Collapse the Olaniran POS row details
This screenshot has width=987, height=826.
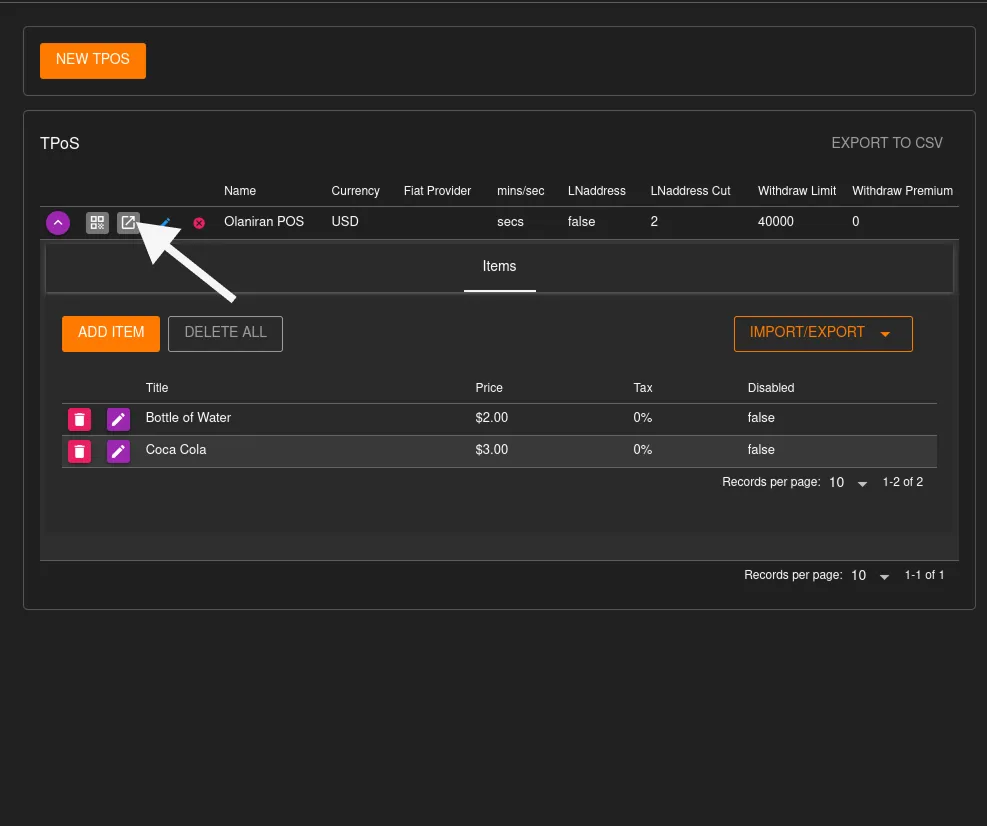click(x=58, y=223)
